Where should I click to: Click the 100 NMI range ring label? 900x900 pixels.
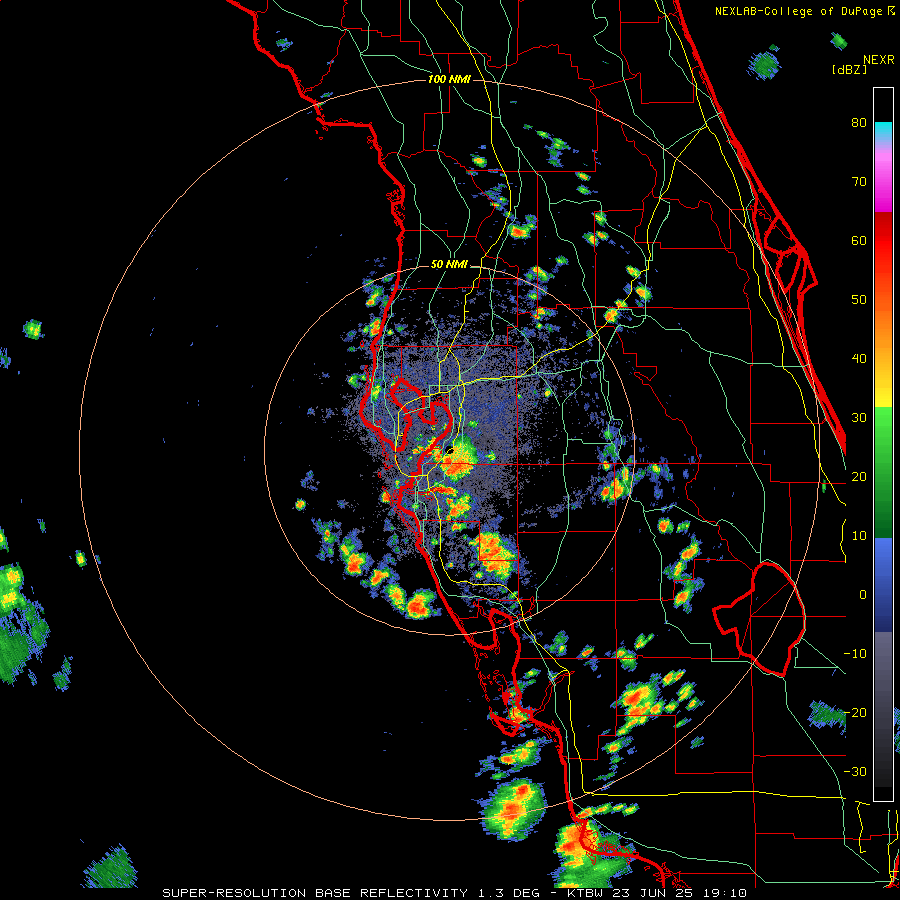pos(449,79)
